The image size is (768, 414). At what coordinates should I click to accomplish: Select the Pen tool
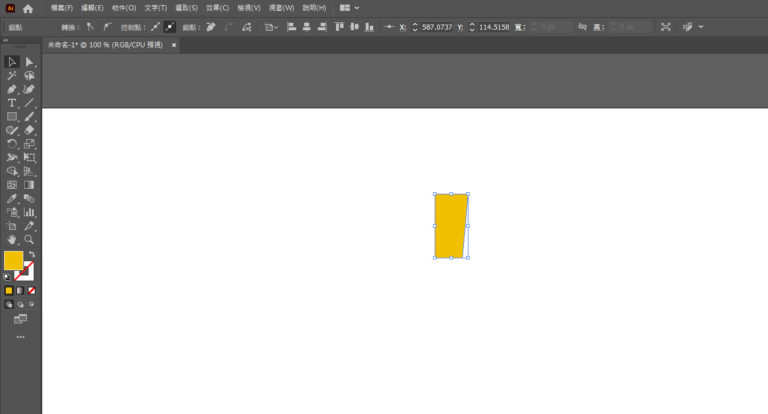(x=12, y=89)
